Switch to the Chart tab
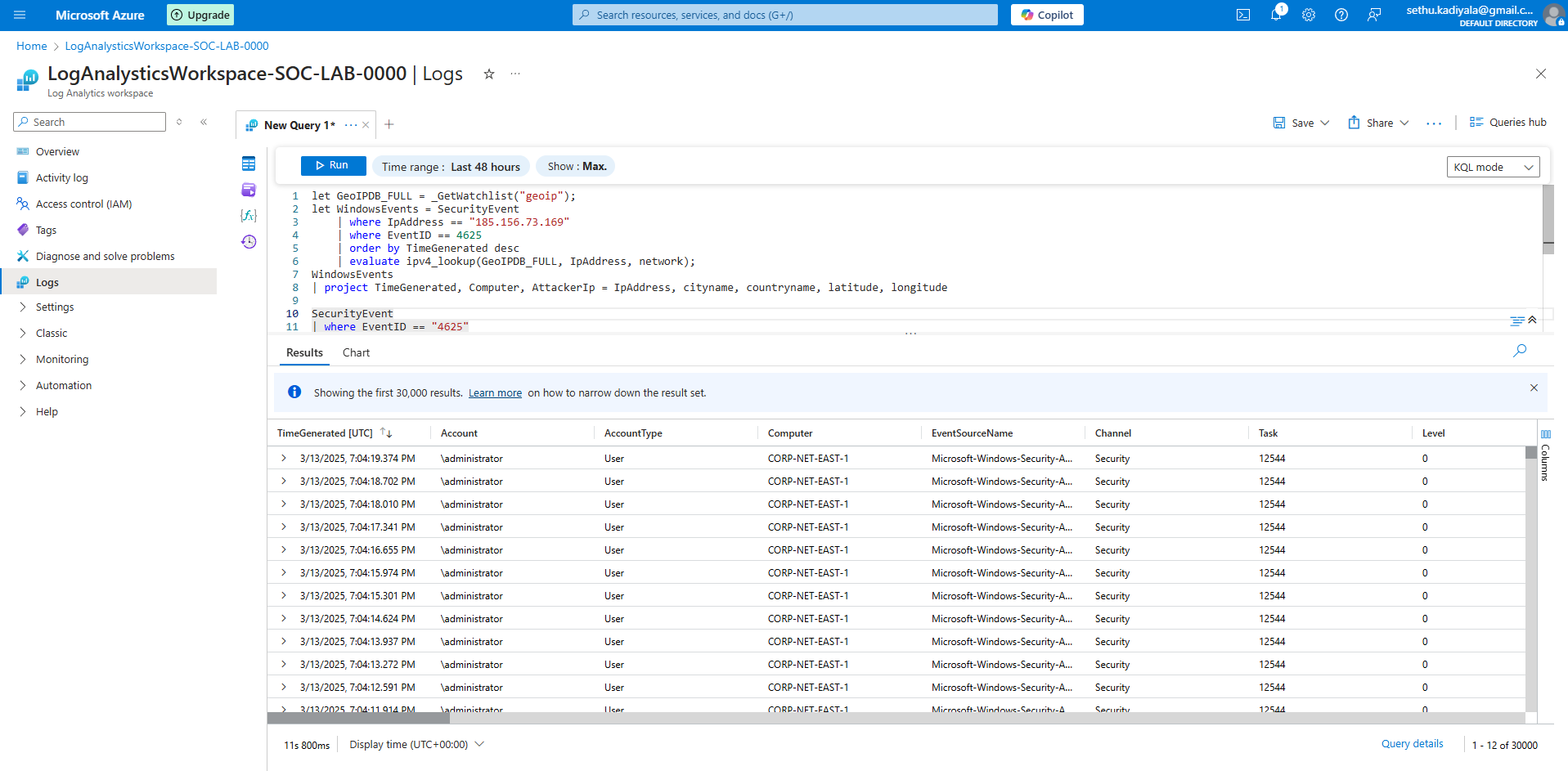This screenshot has height=771, width=1568. pos(356,352)
